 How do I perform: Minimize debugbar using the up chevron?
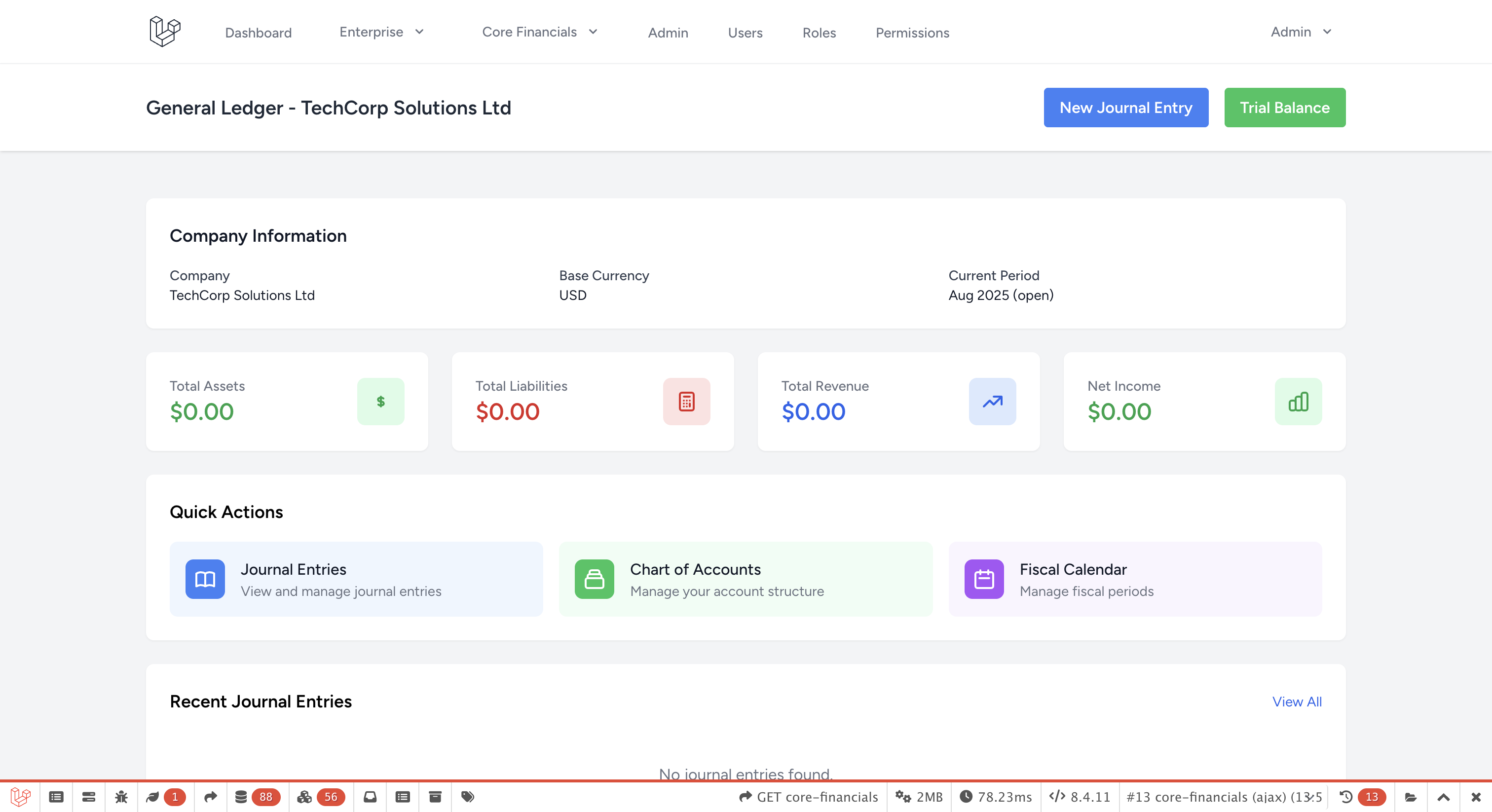click(1443, 797)
